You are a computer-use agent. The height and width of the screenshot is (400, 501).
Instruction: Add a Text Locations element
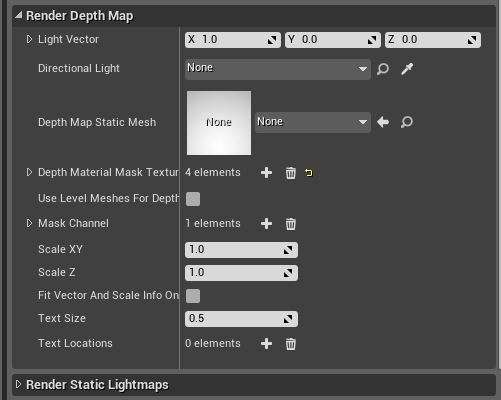(266, 344)
